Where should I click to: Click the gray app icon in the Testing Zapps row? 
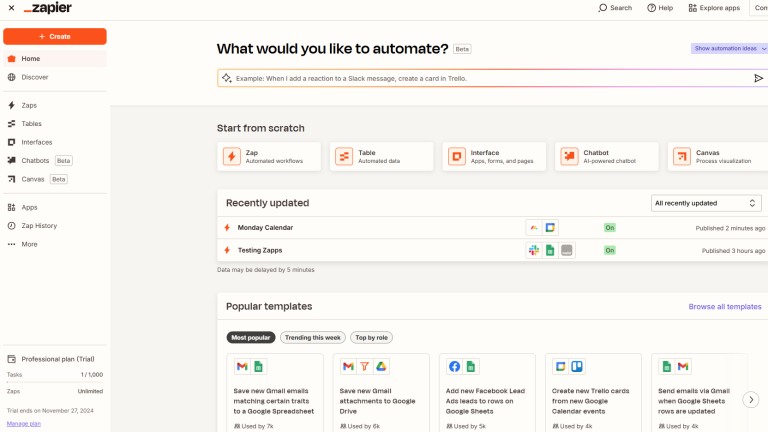567,250
